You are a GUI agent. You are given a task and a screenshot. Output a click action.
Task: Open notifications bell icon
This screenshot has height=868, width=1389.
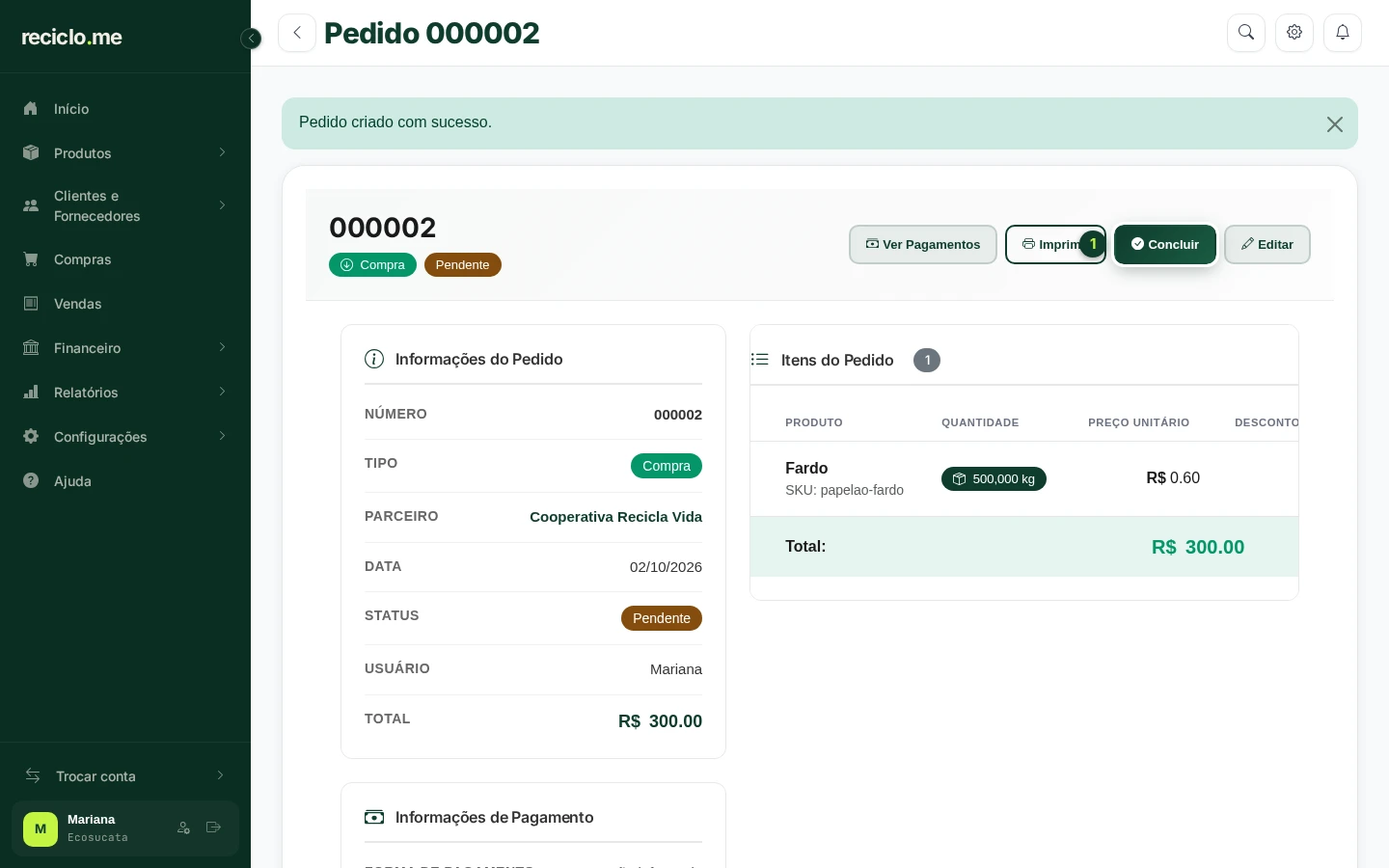tap(1343, 33)
